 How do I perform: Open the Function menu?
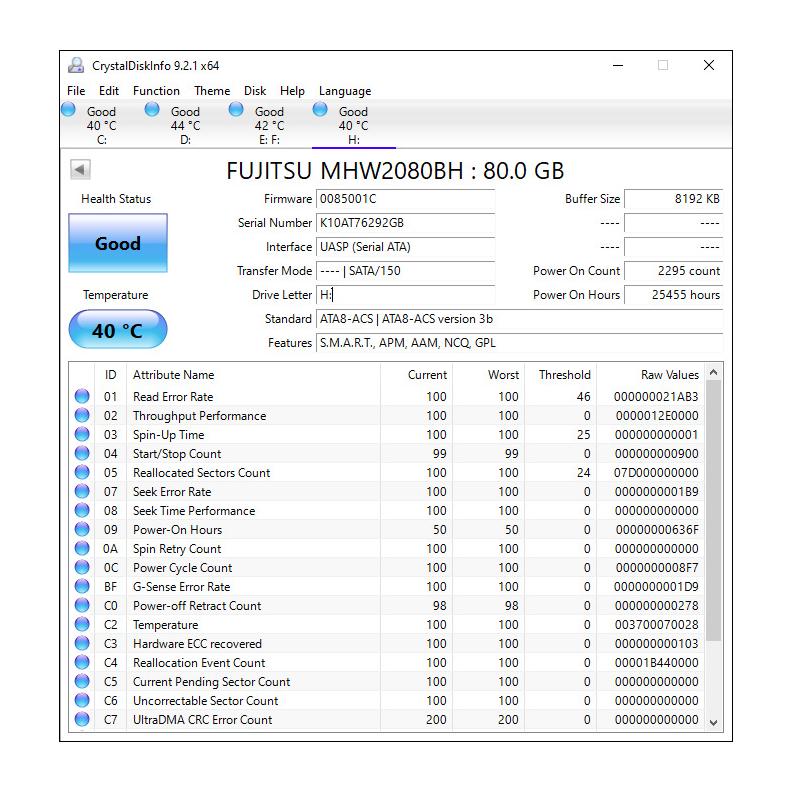(156, 91)
